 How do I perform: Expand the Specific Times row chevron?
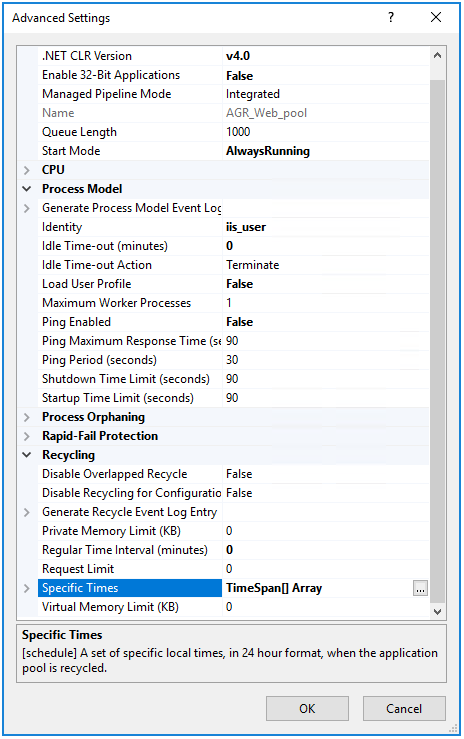click(27, 588)
